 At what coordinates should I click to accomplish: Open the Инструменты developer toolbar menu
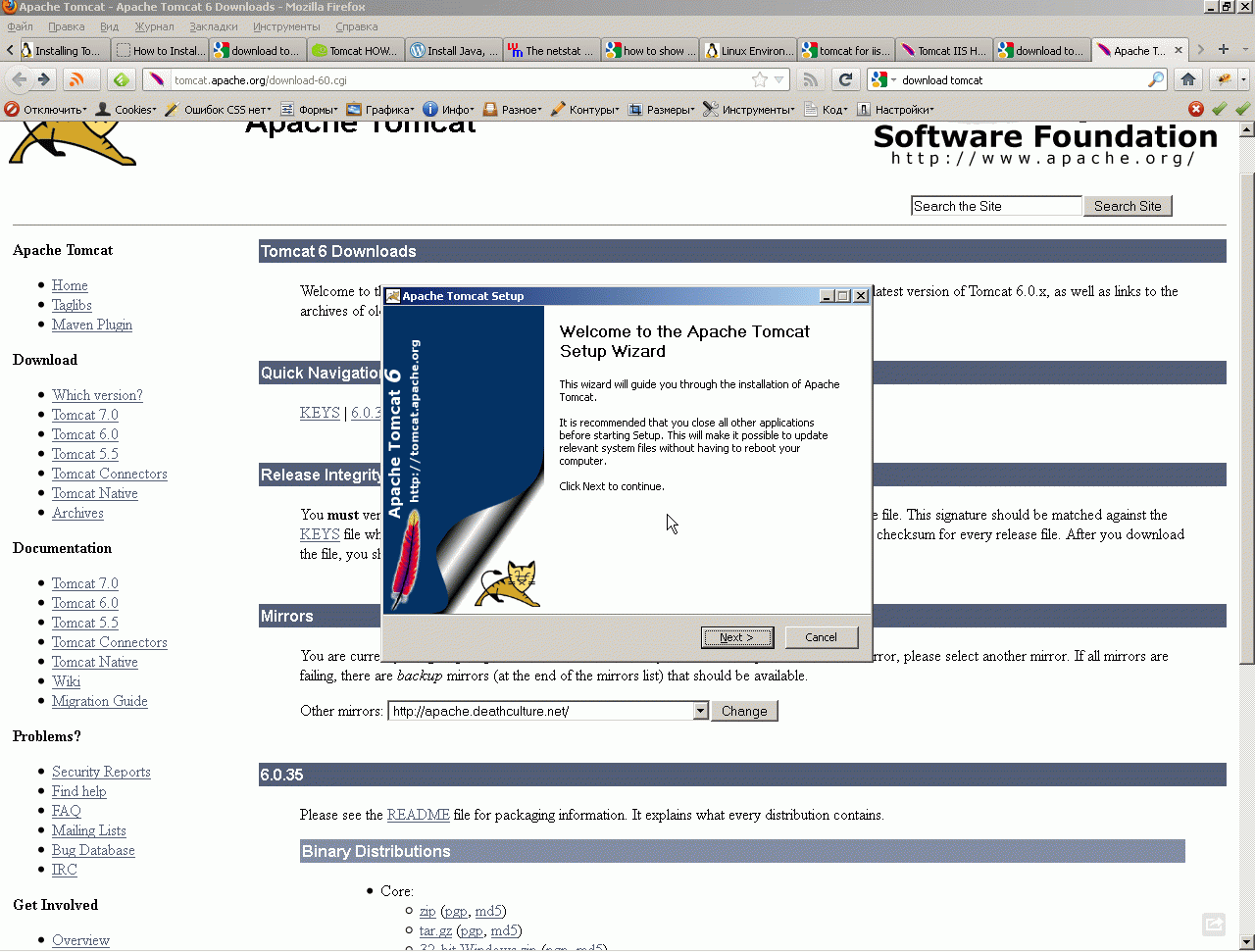[749, 109]
